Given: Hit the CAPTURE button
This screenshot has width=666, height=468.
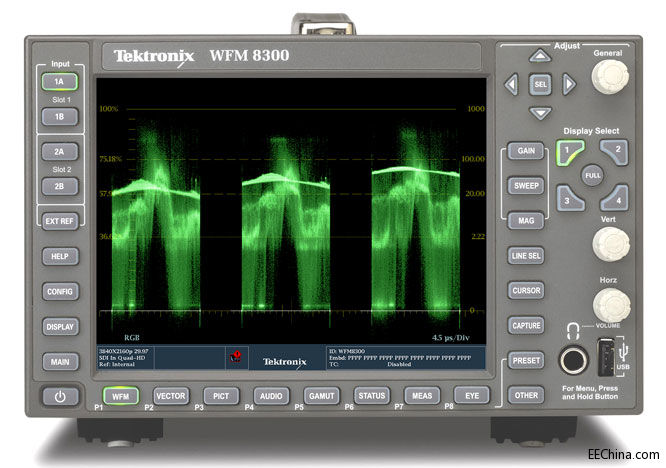Looking at the screenshot, I should (526, 325).
